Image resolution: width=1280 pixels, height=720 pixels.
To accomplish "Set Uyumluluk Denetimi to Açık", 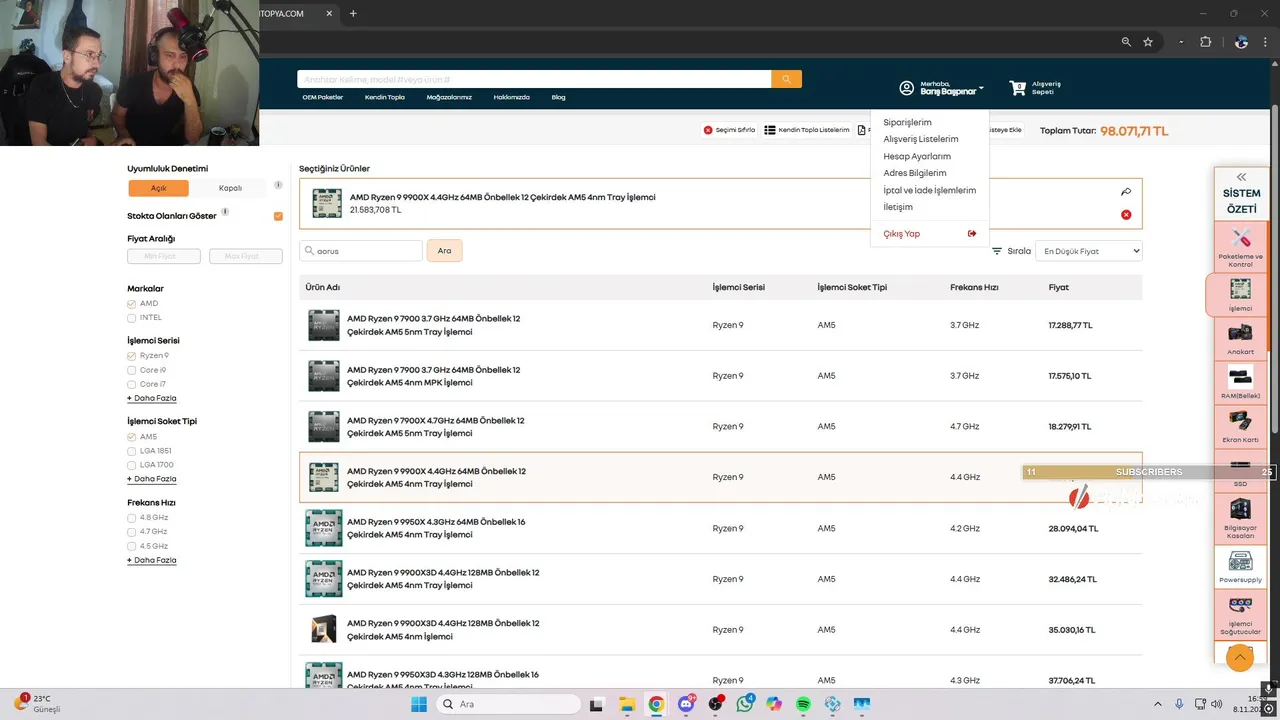I will click(x=158, y=188).
